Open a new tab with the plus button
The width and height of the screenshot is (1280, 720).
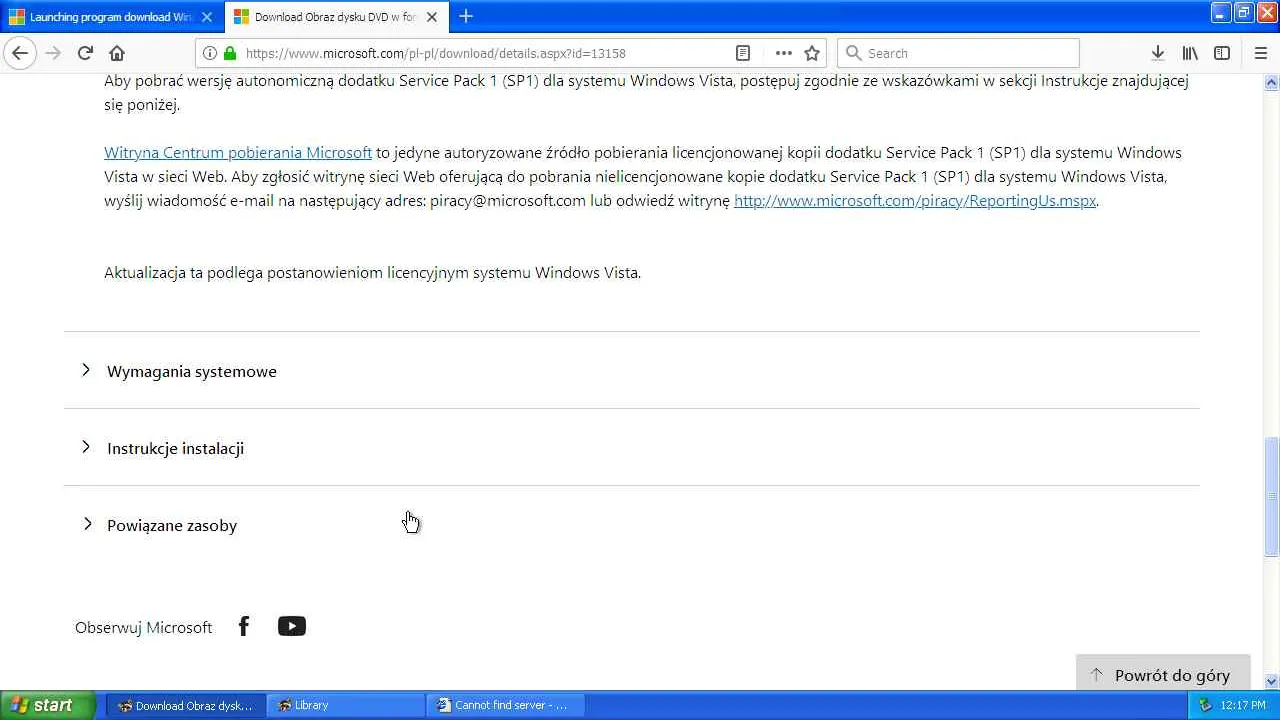click(465, 16)
